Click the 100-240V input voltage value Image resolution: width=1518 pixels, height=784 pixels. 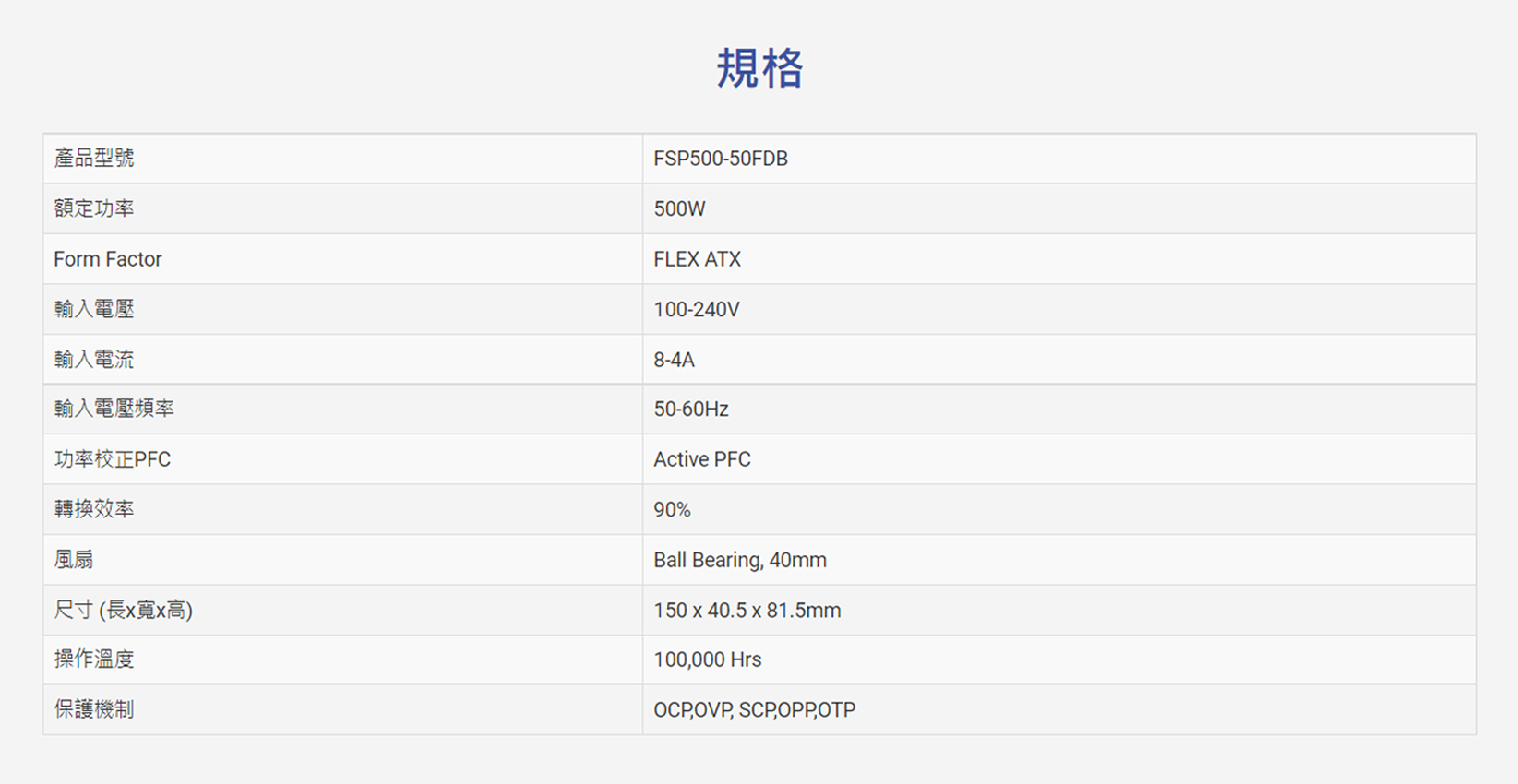click(x=696, y=310)
